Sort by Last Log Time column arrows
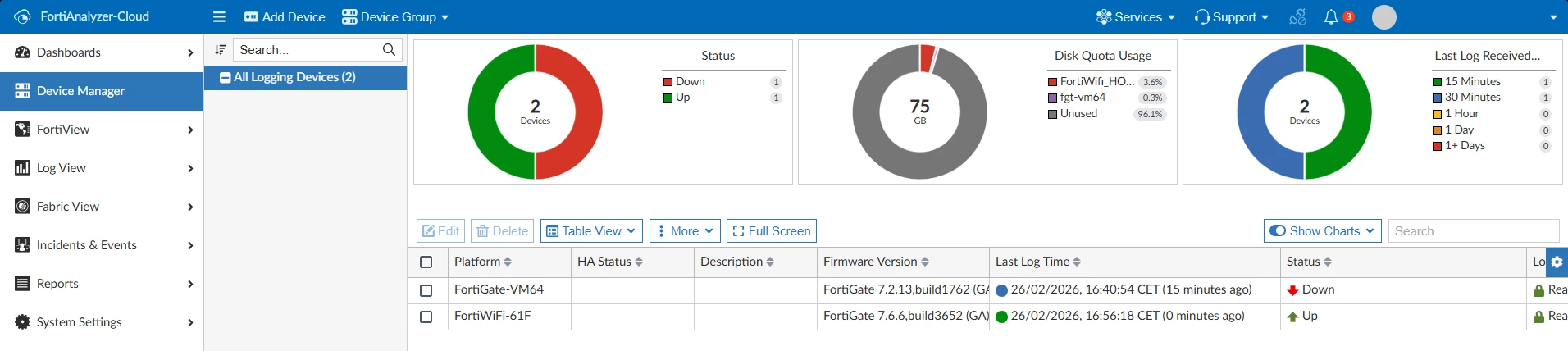The image size is (1568, 351). click(1077, 262)
